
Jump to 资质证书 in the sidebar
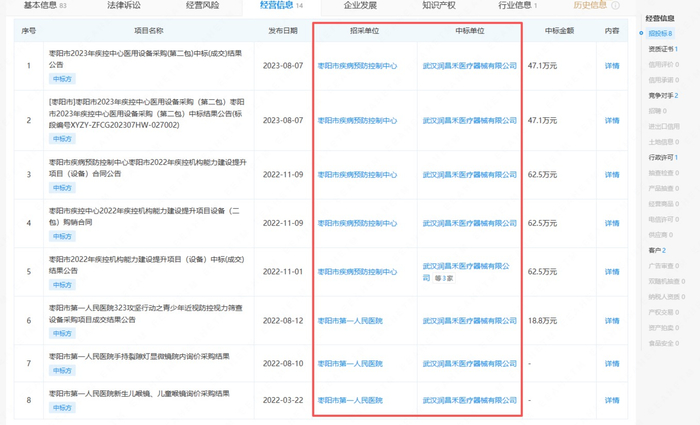663,49
